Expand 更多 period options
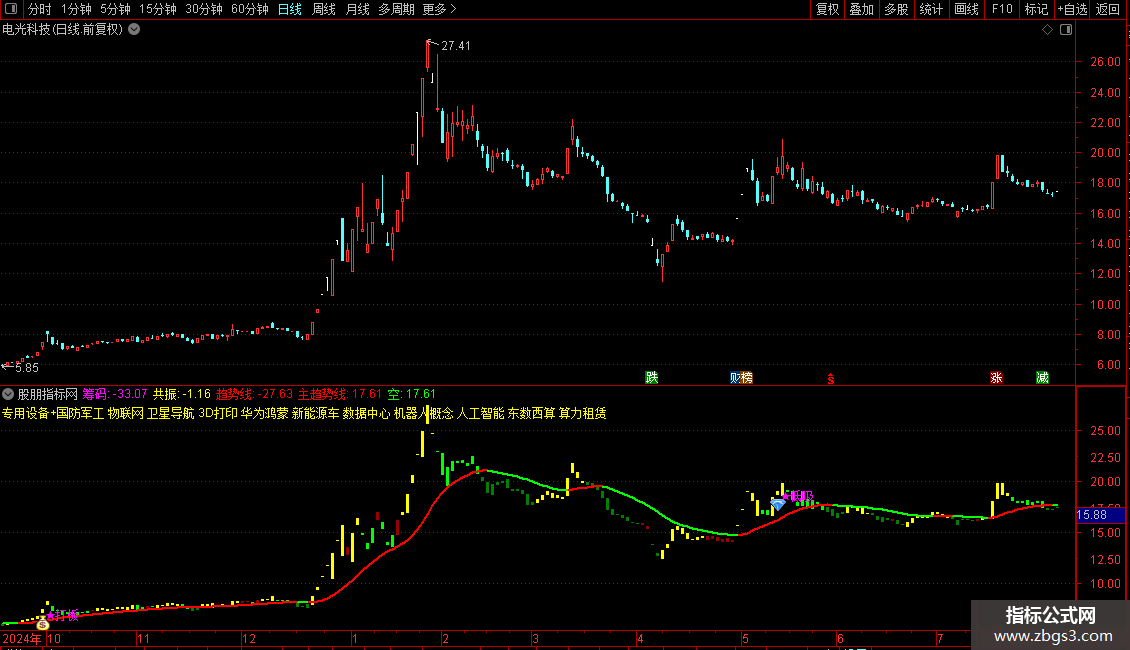1130x650 pixels. (x=439, y=9)
